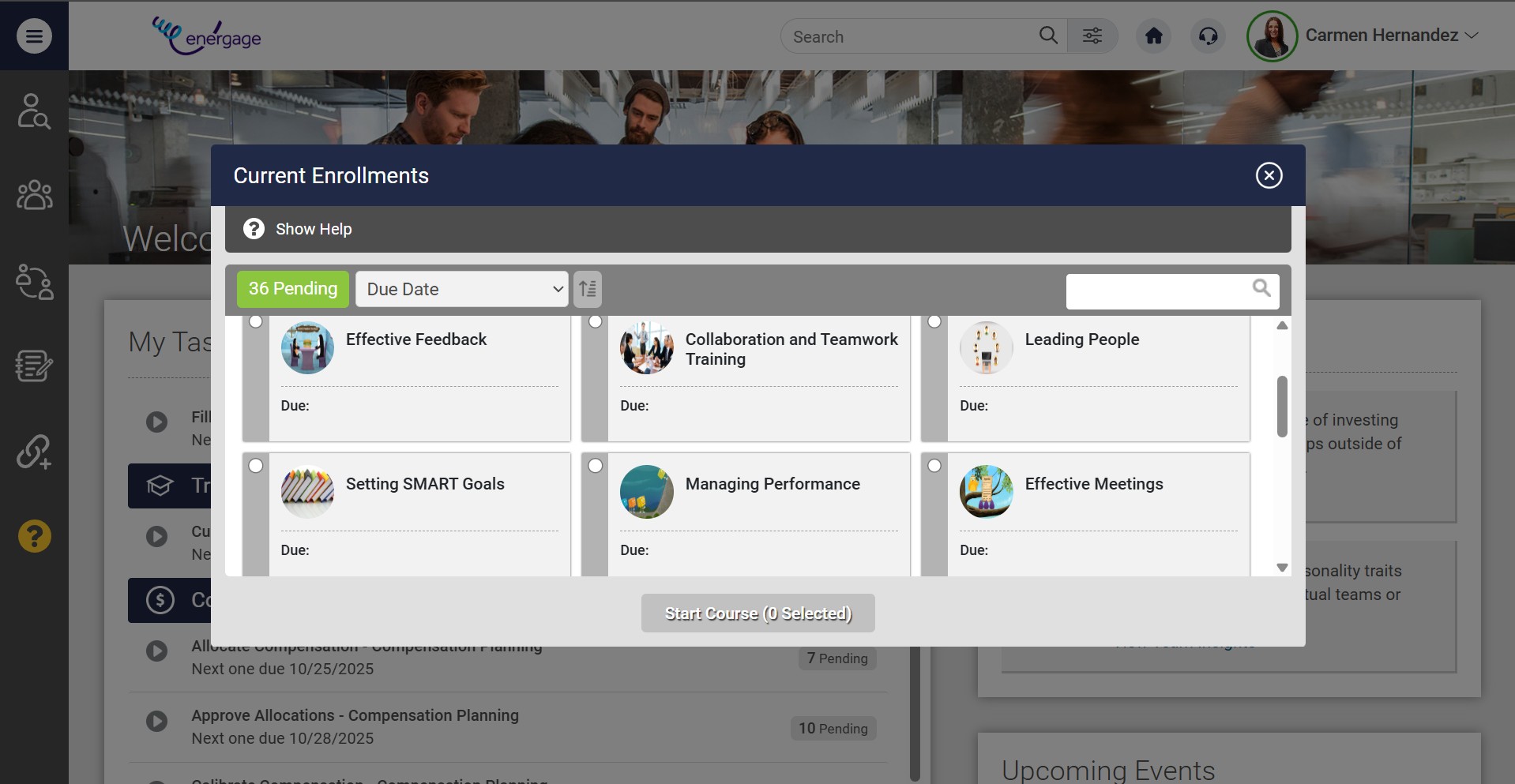Click the enrollments search input field

click(x=1157, y=291)
